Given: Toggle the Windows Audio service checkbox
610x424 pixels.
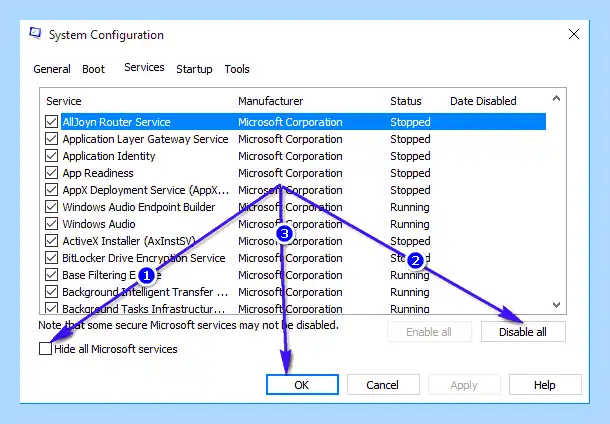Looking at the screenshot, I should 51,224.
